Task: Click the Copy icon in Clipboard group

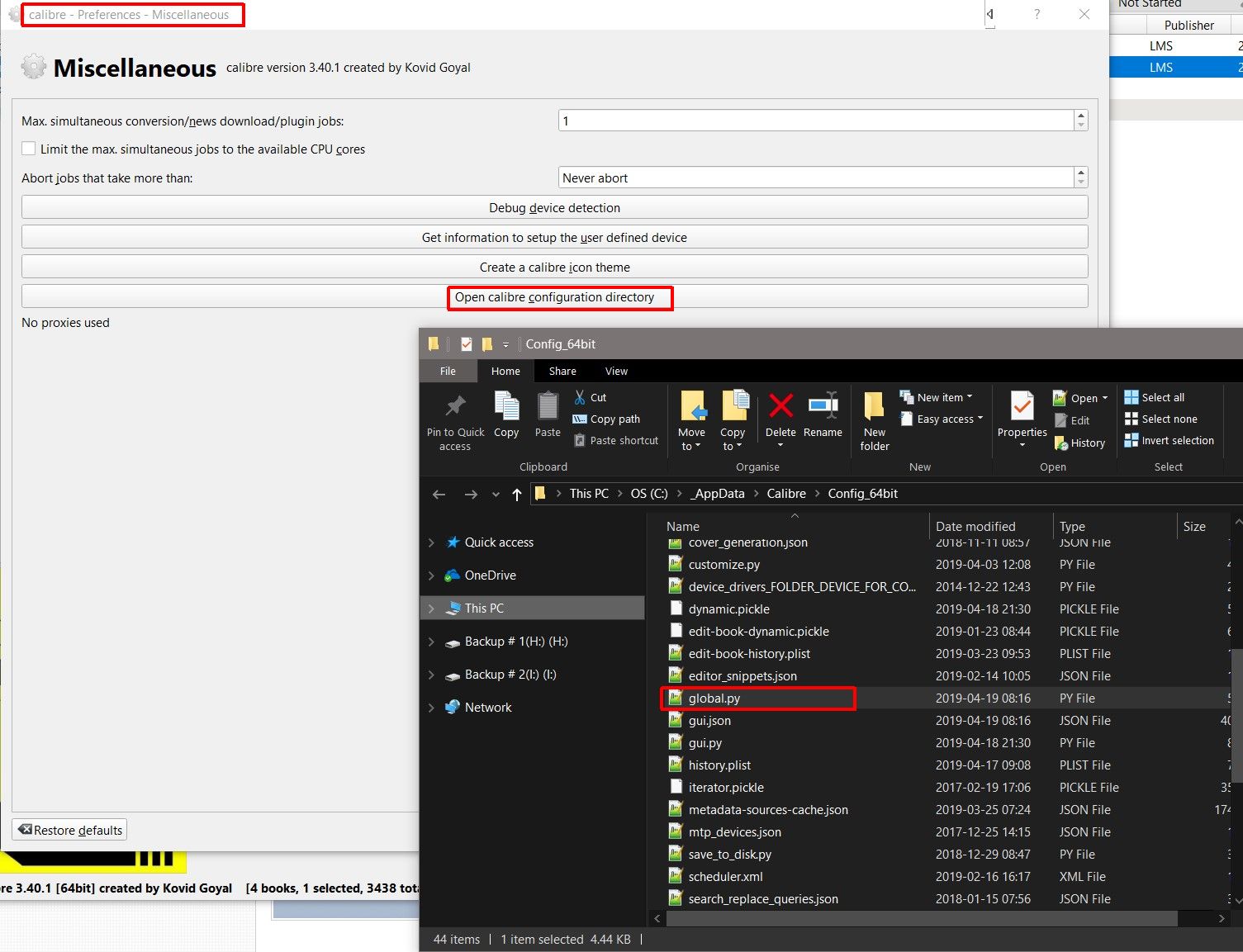Action: click(506, 406)
